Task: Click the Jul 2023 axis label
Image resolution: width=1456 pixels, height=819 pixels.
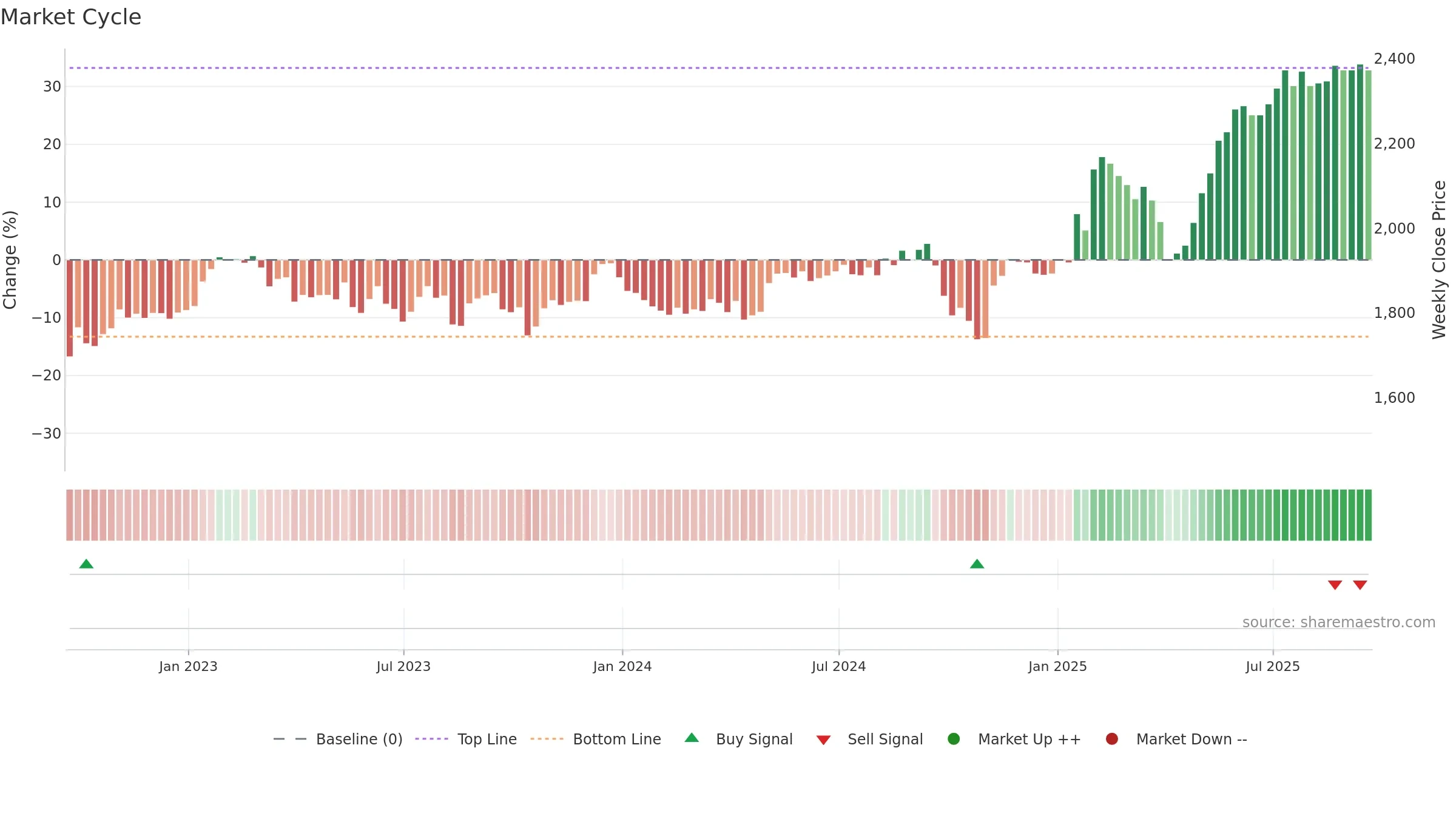Action: pyautogui.click(x=403, y=666)
